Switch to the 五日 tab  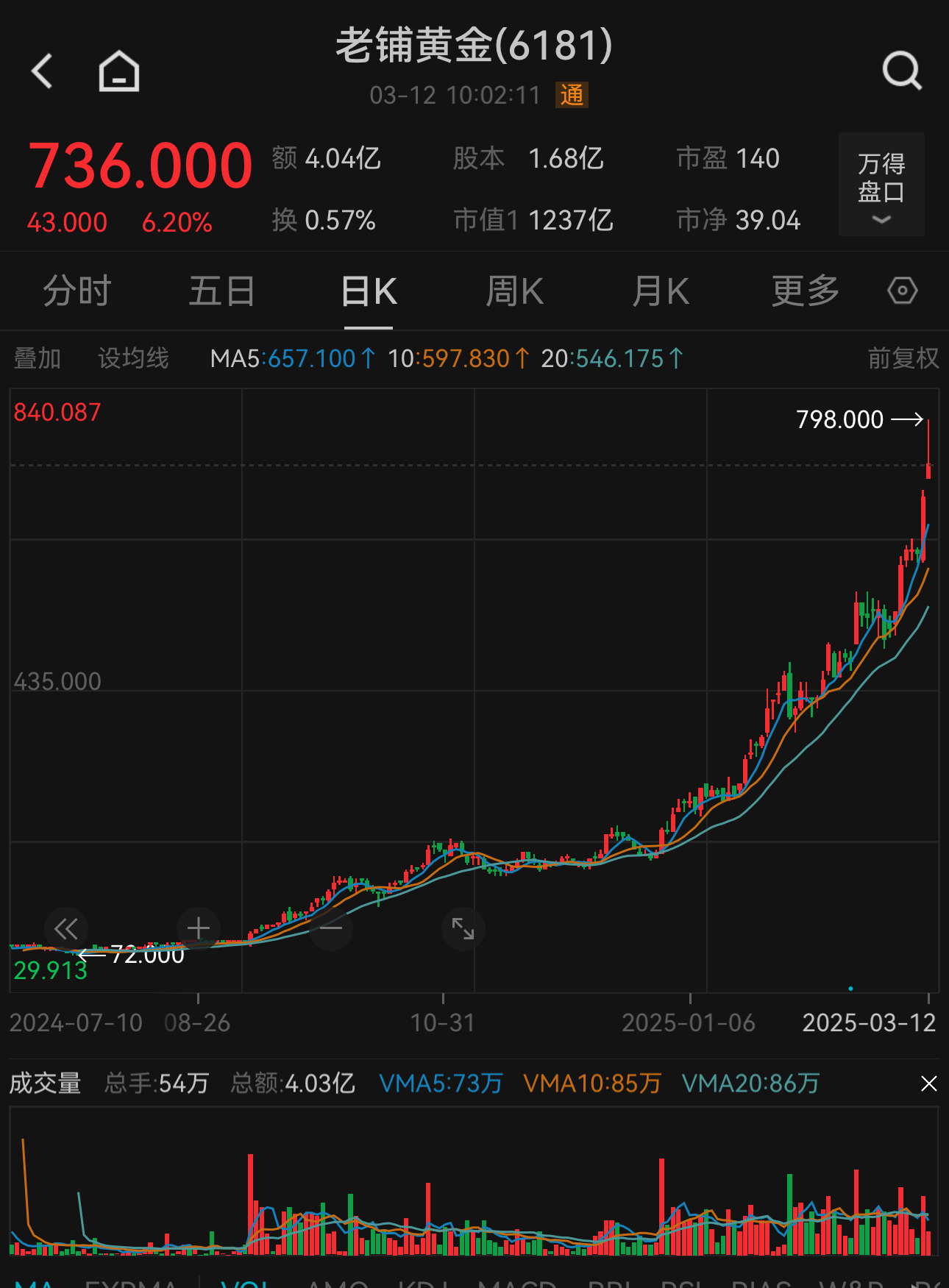pyautogui.click(x=222, y=291)
